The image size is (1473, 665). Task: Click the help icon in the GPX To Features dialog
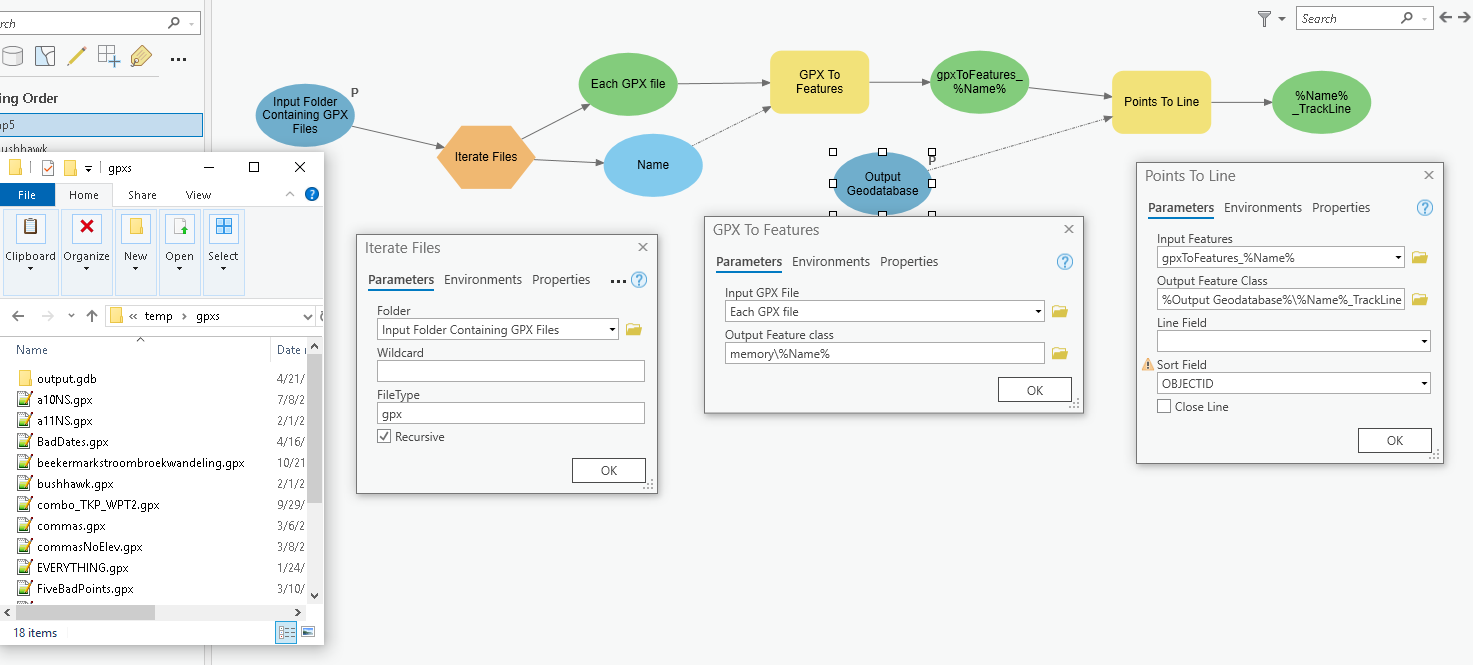coord(1064,261)
